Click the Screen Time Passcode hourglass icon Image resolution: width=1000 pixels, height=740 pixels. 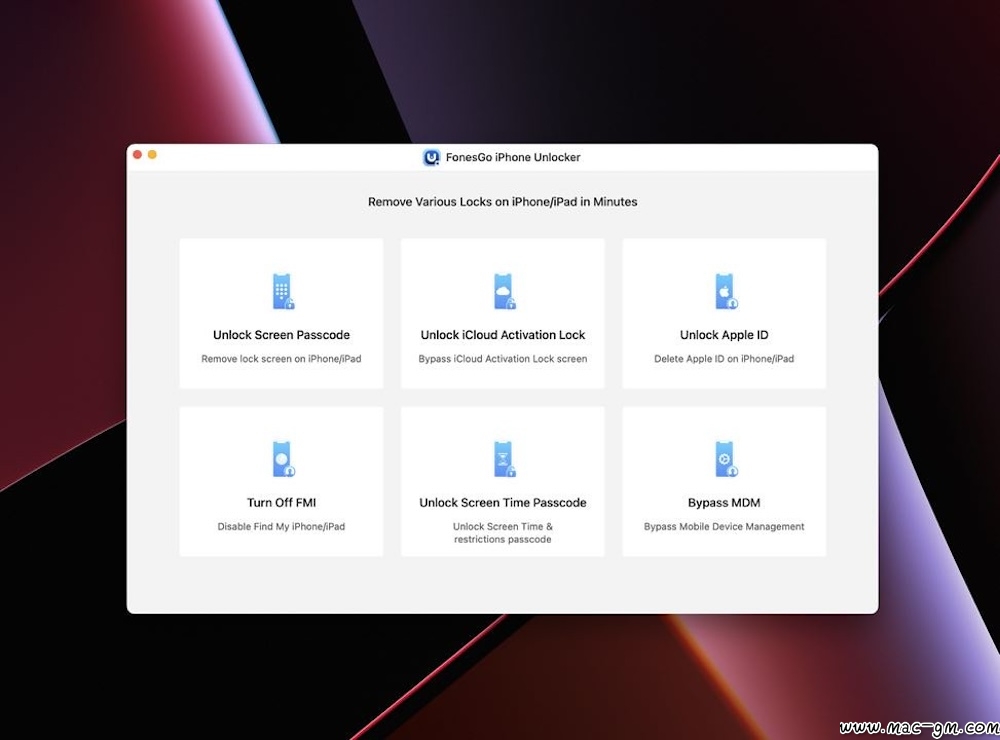click(504, 459)
